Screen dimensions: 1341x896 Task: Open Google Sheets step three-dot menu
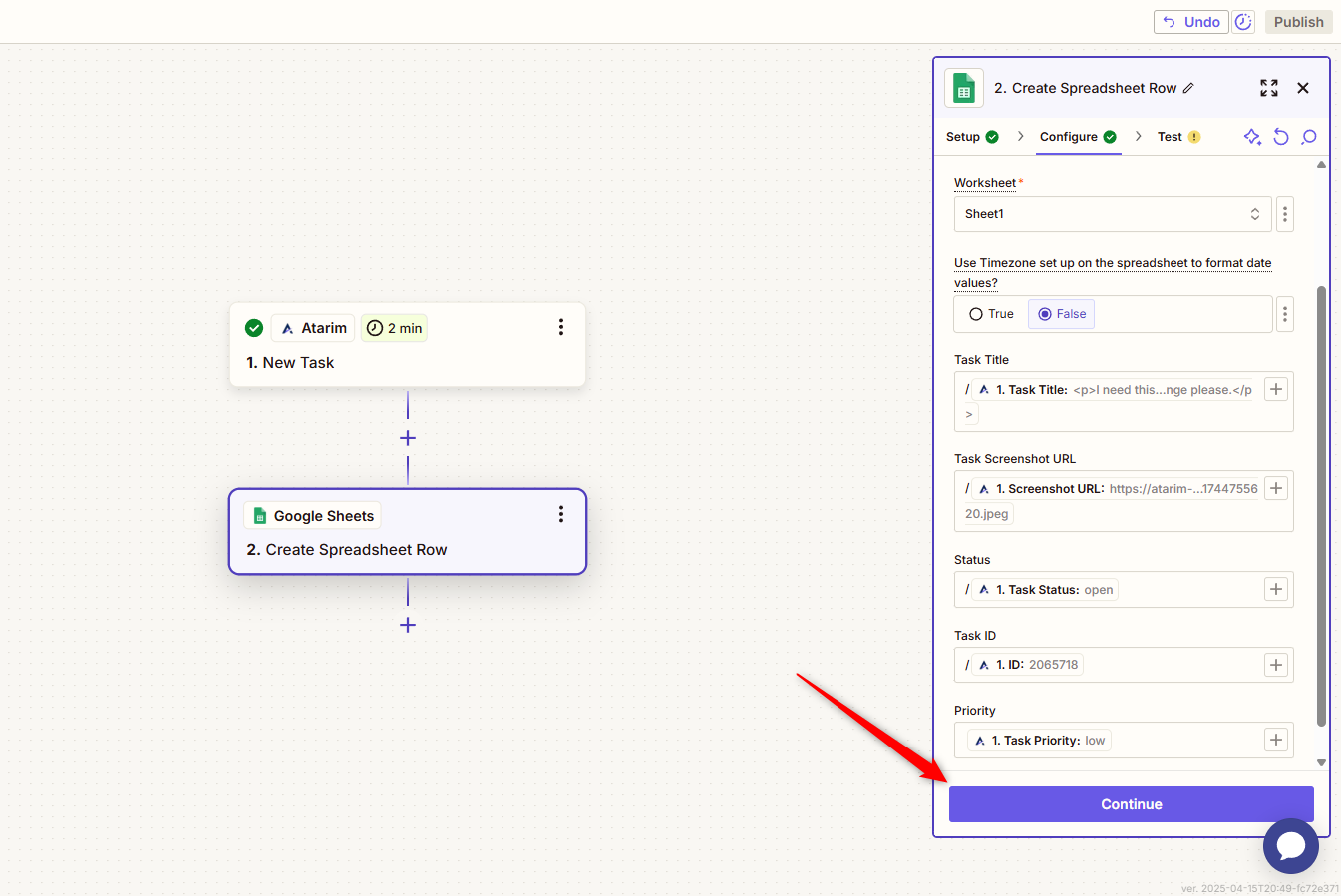pos(561,514)
